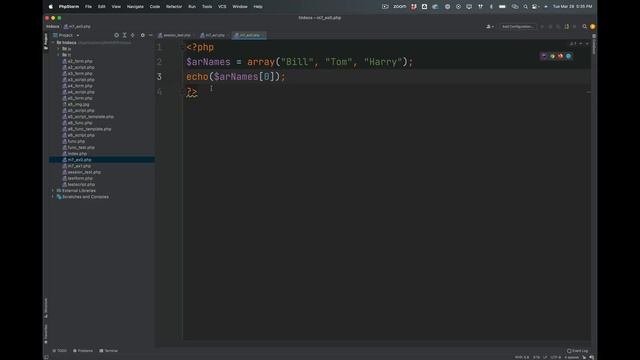Select m7_ex1.php in project tree

coord(79,166)
